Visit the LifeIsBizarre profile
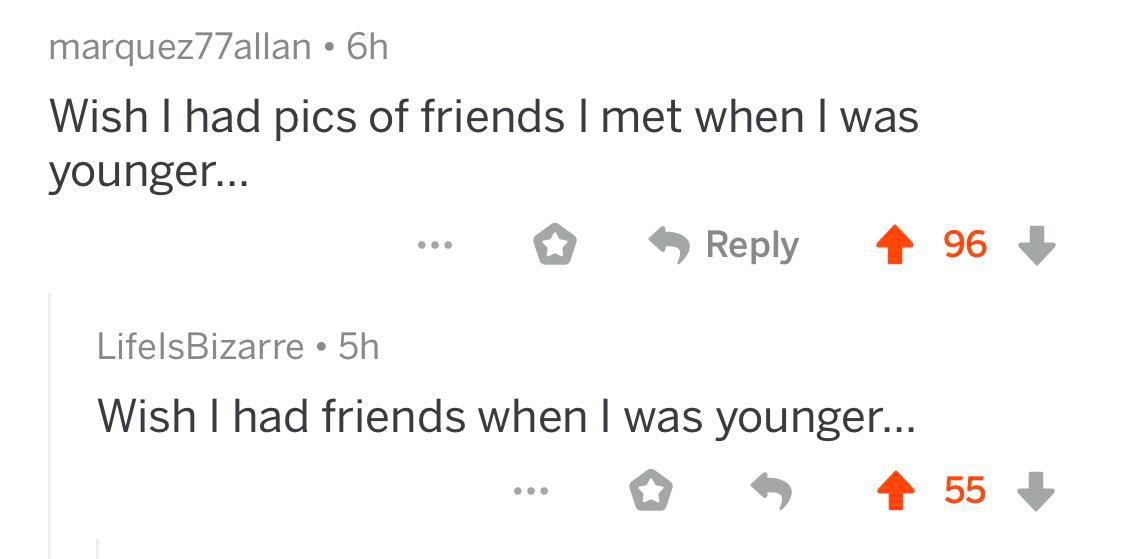The width and height of the screenshot is (1125, 559). click(200, 346)
